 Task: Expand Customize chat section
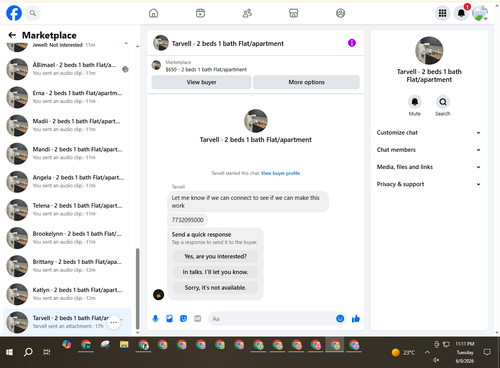pyautogui.click(x=429, y=133)
